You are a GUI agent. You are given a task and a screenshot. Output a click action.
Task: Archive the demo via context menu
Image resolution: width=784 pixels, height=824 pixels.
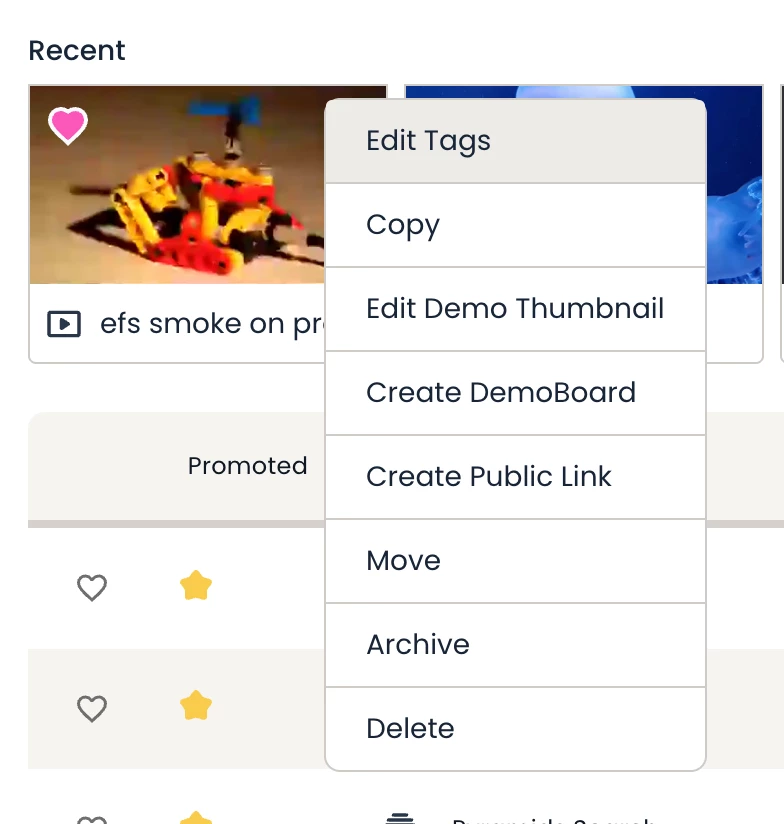click(x=418, y=645)
